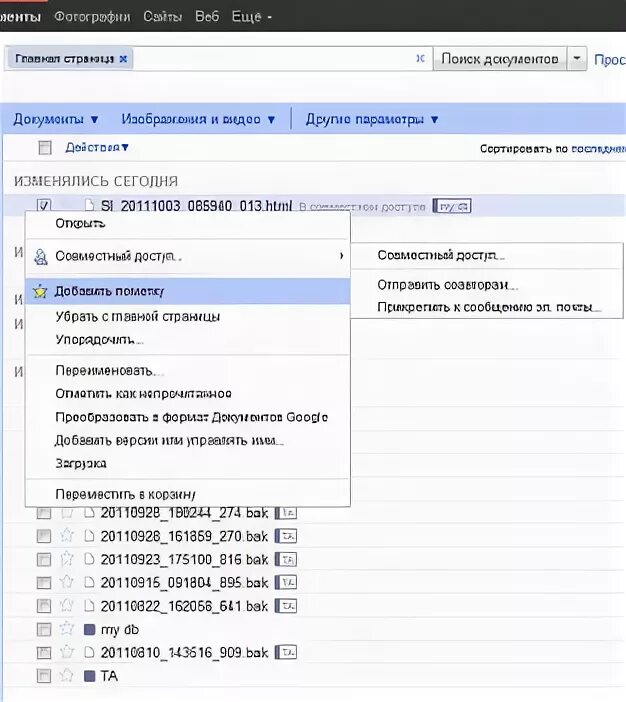Click TA label tag on 20110822_162056_641.bak
The height and width of the screenshot is (702, 626).
click(286, 606)
